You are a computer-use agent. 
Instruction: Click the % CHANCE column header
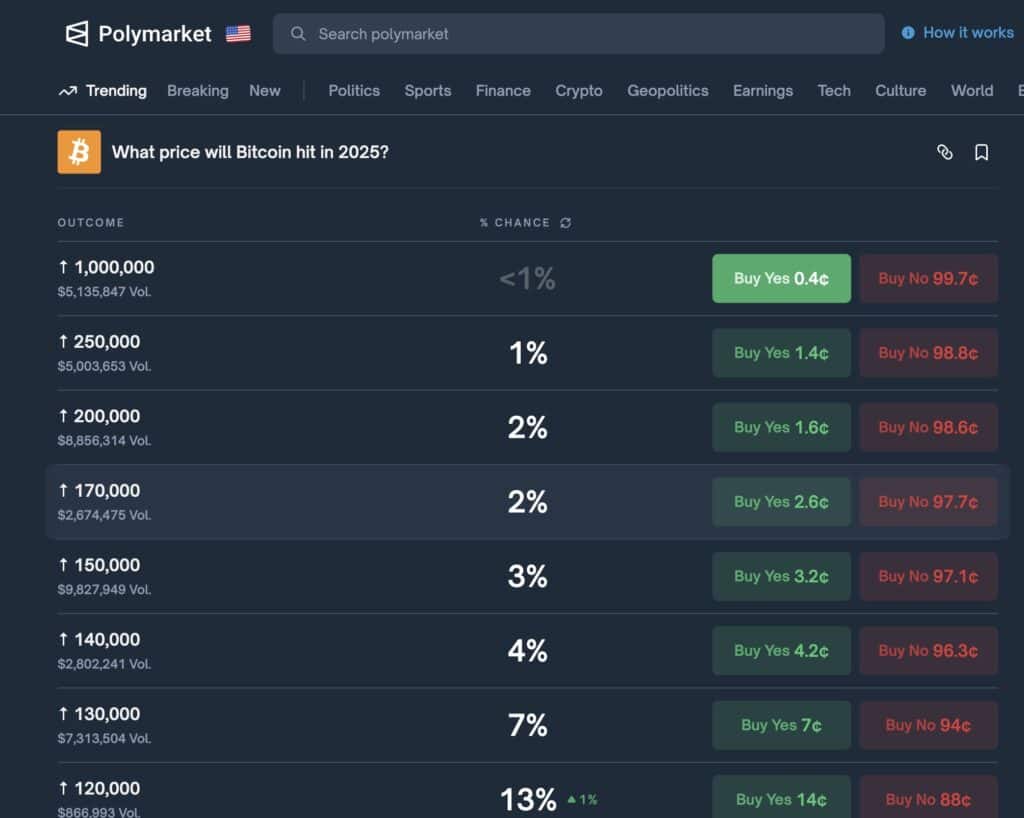coord(515,223)
